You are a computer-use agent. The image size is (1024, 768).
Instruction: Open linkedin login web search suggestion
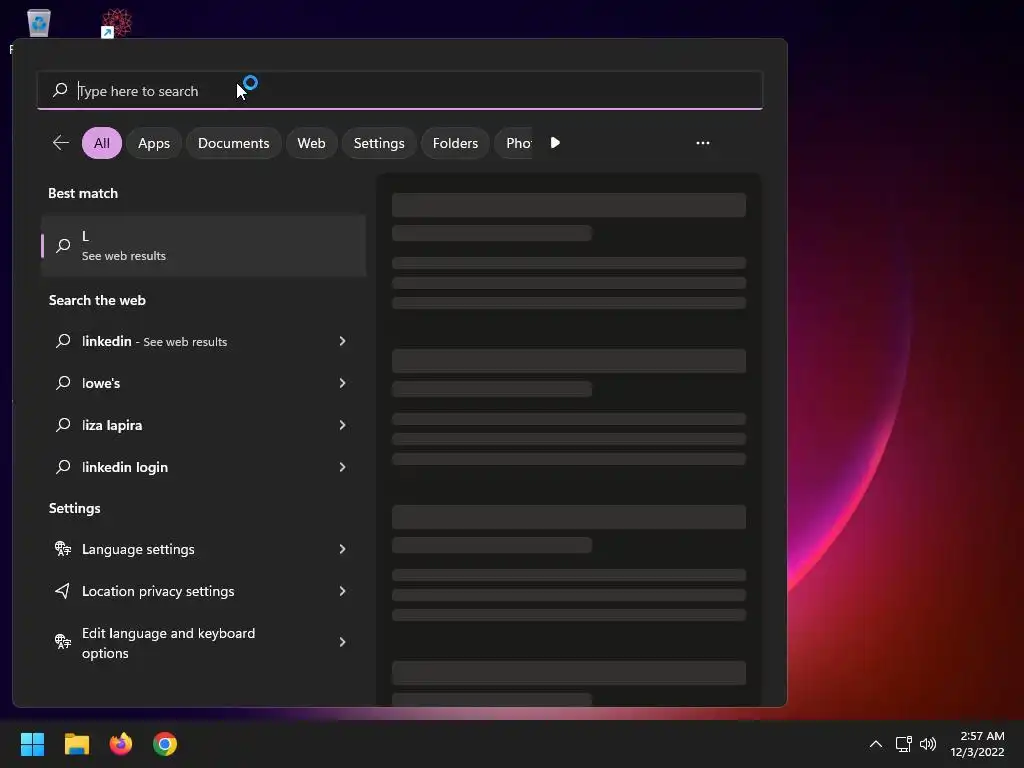point(203,467)
